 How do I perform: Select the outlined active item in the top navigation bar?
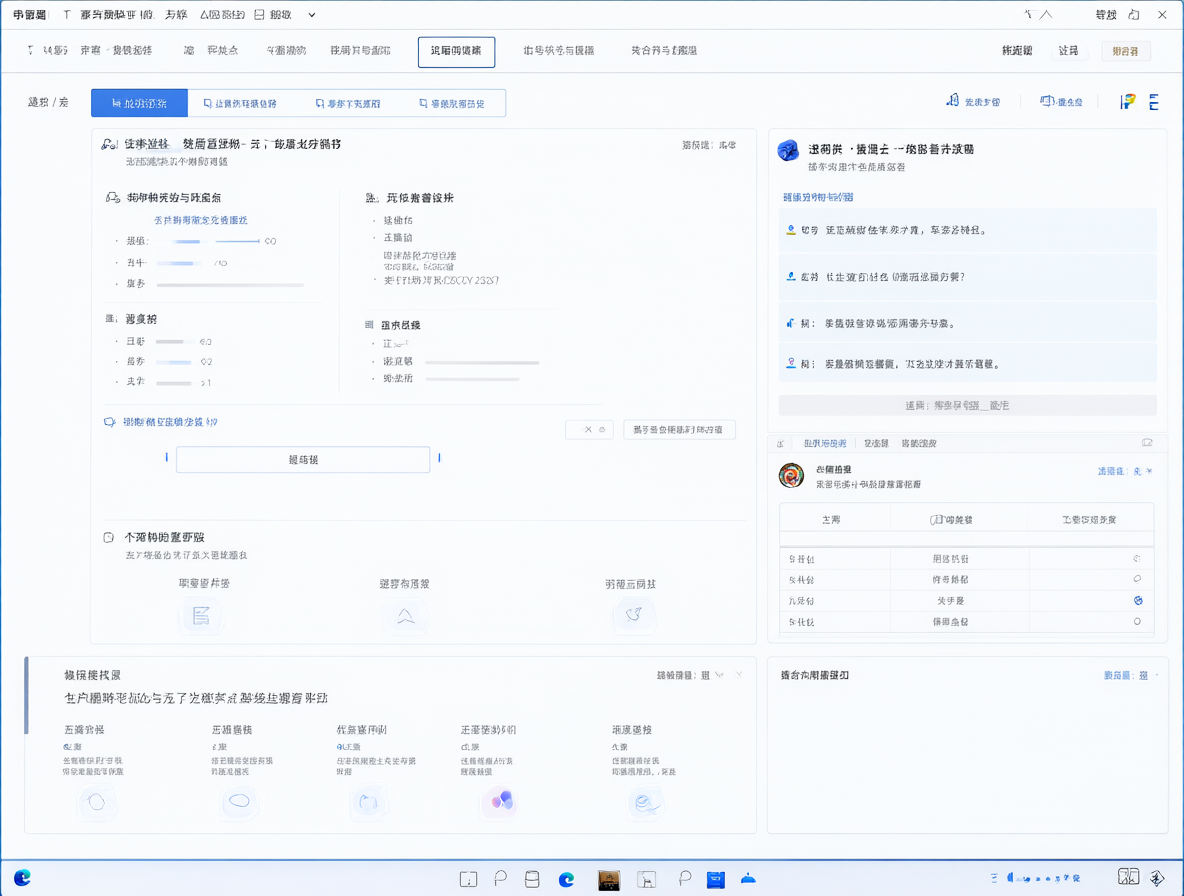[456, 51]
